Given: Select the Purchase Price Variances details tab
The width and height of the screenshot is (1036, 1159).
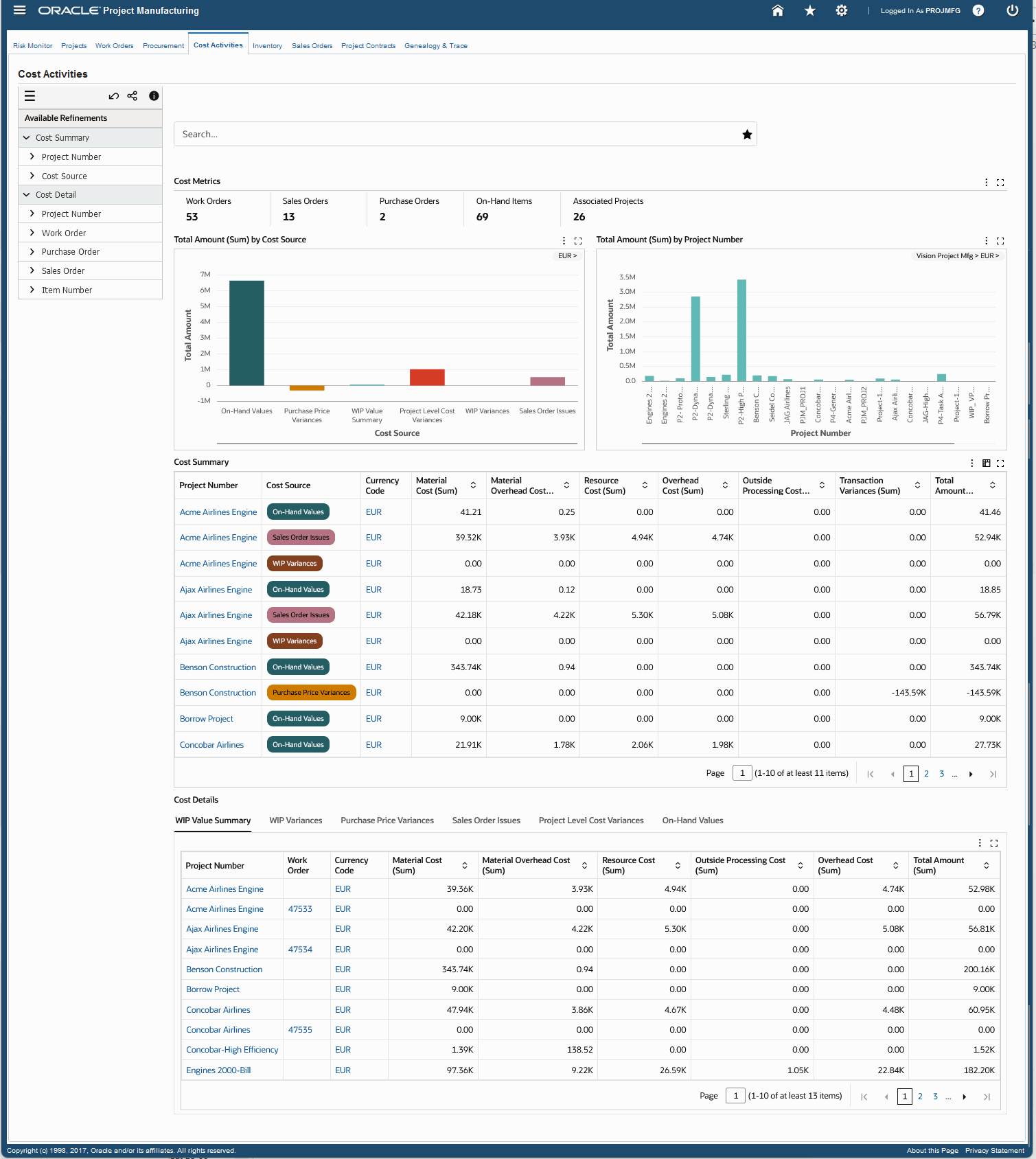Looking at the screenshot, I should point(387,821).
